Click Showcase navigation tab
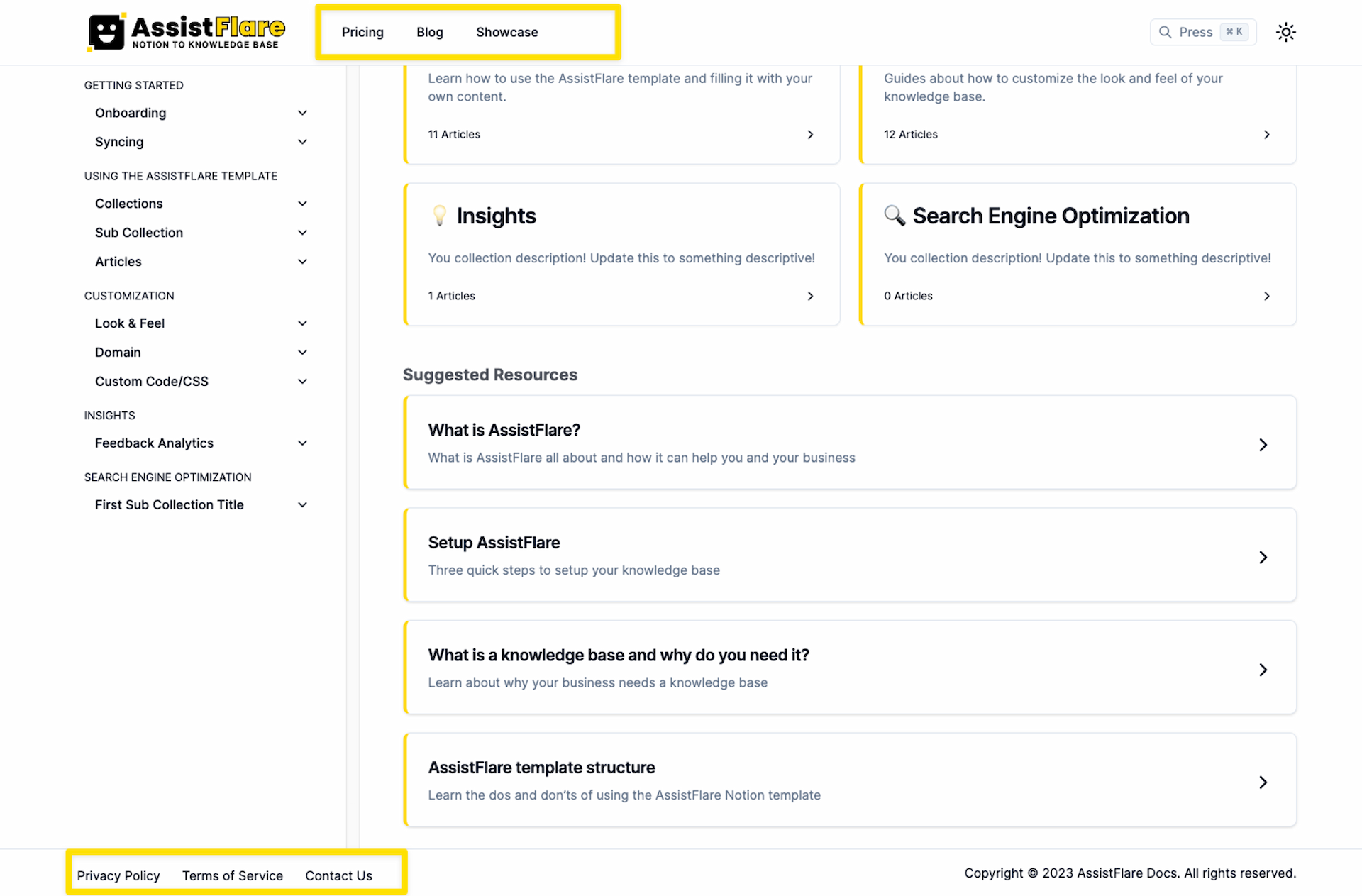 tap(507, 31)
